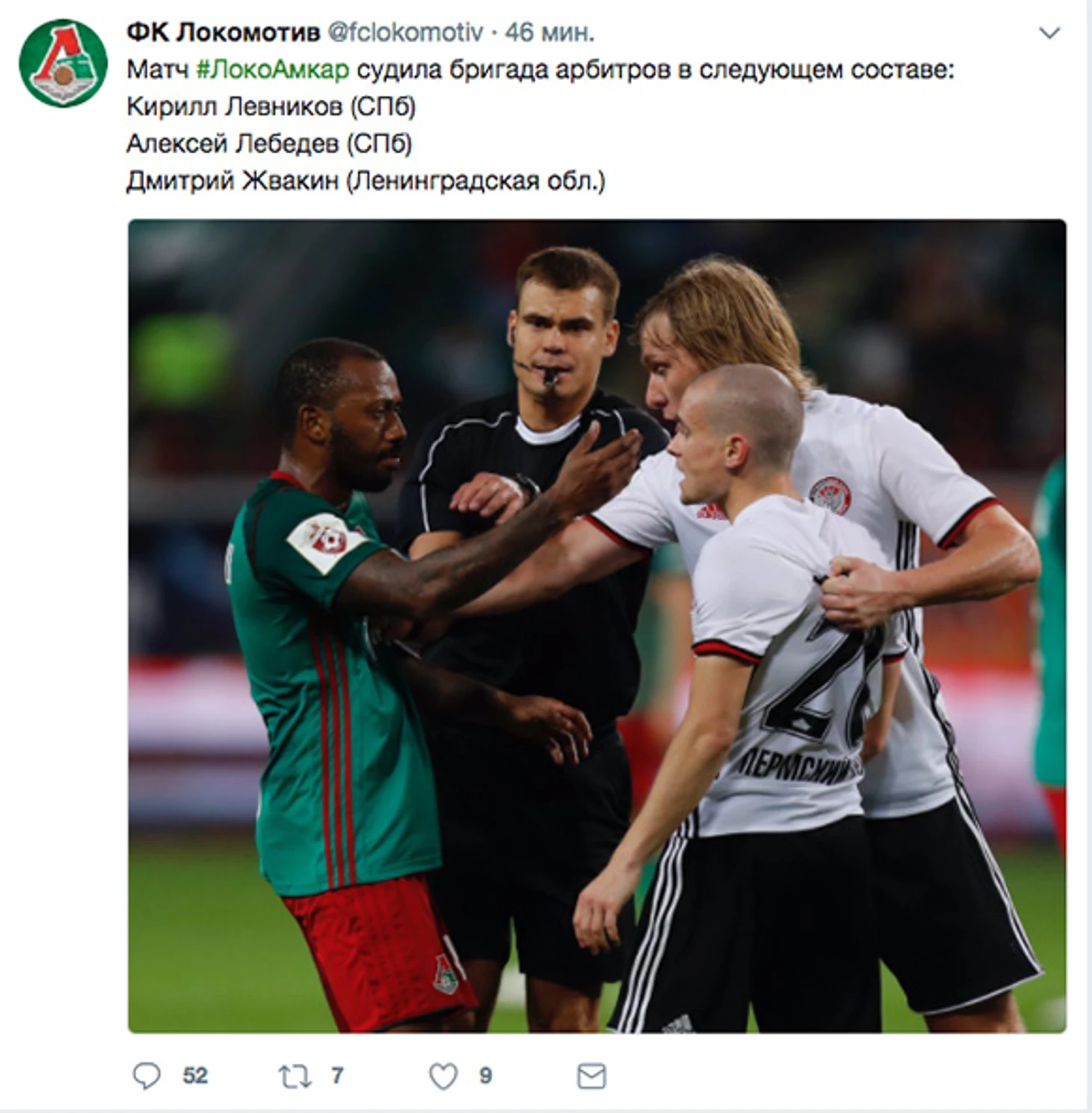The height and width of the screenshot is (1113, 1092).
Task: Open the #ЛокоАмкар hashtag link
Action: click(x=272, y=70)
